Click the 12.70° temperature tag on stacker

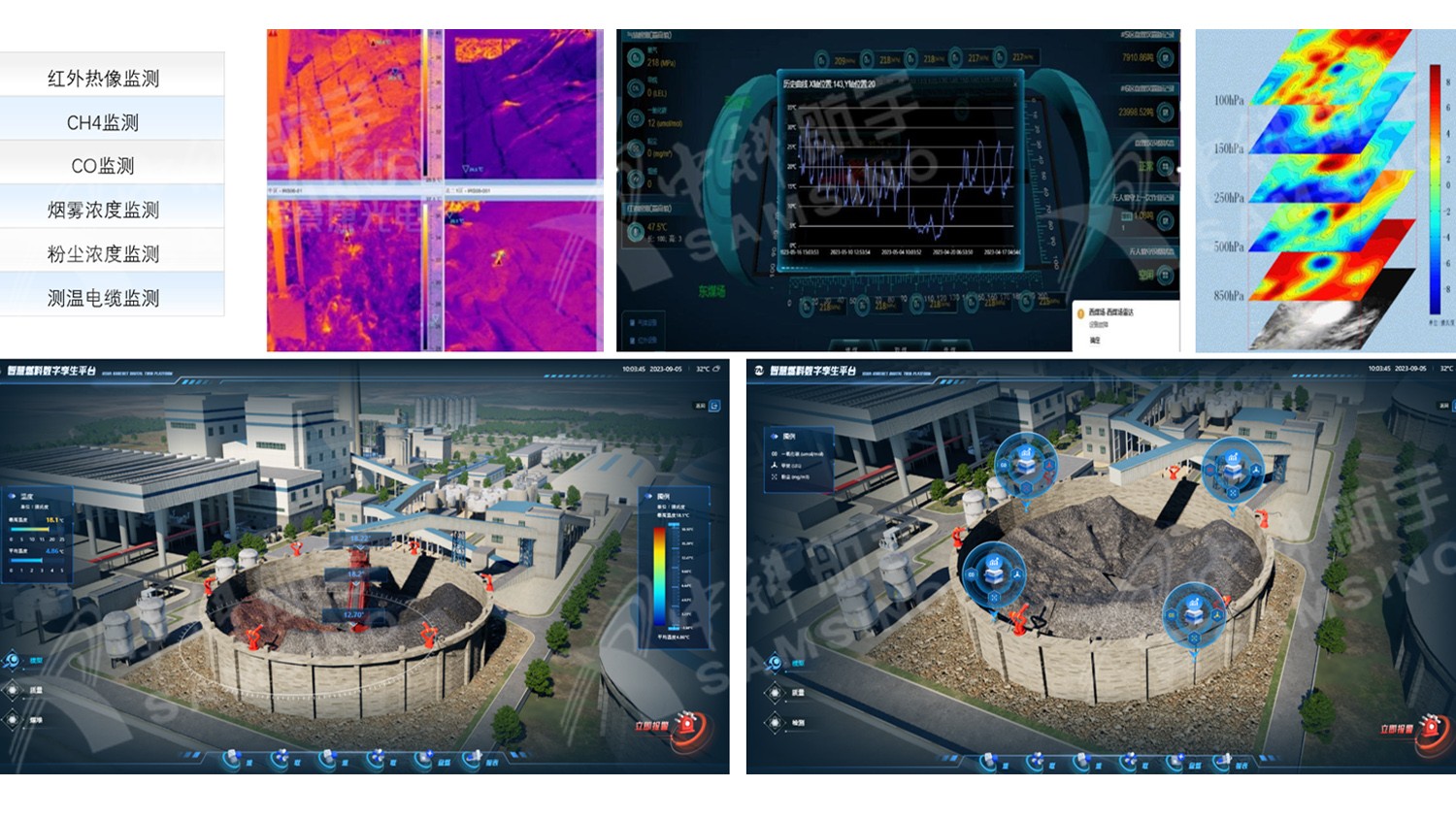tap(353, 615)
